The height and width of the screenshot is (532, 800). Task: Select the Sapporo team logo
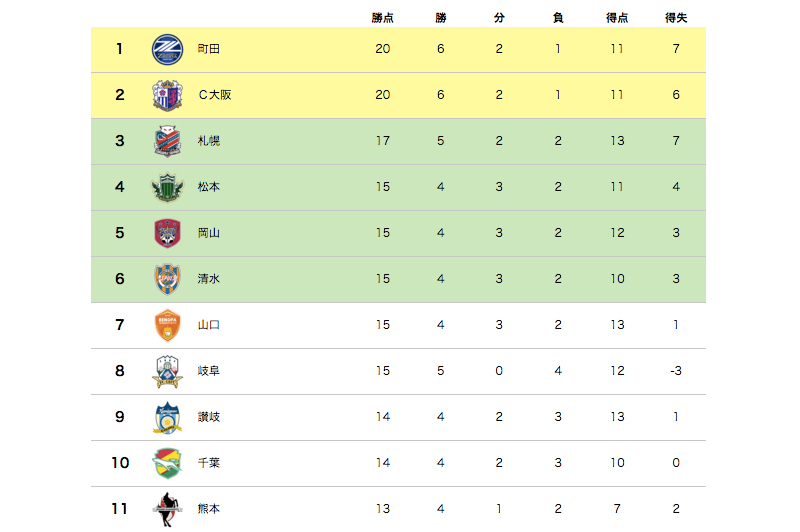[167, 141]
